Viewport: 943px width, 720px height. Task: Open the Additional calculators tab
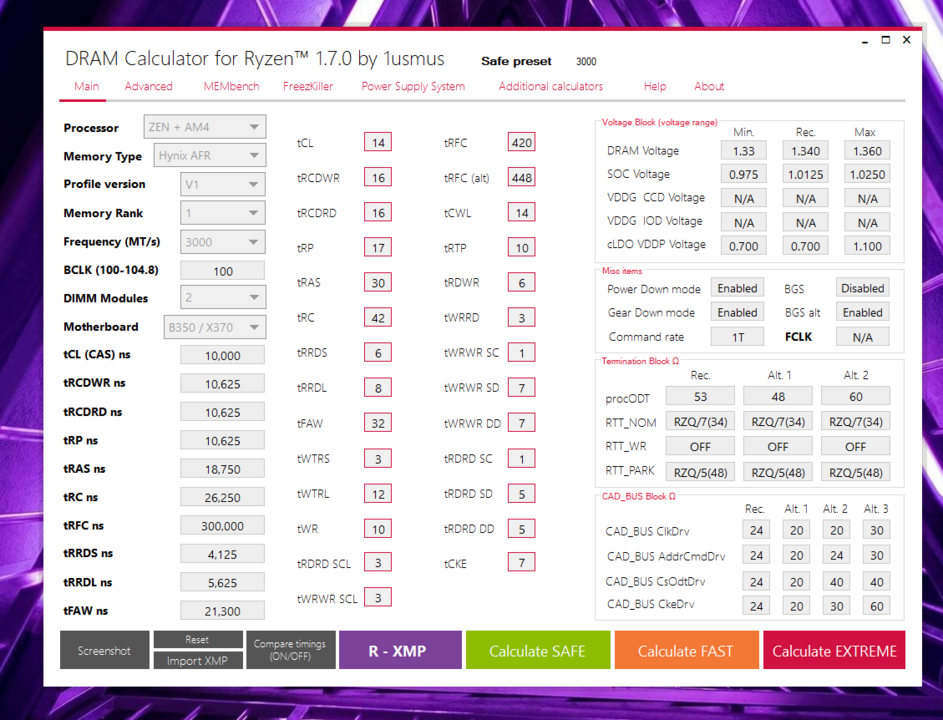551,87
